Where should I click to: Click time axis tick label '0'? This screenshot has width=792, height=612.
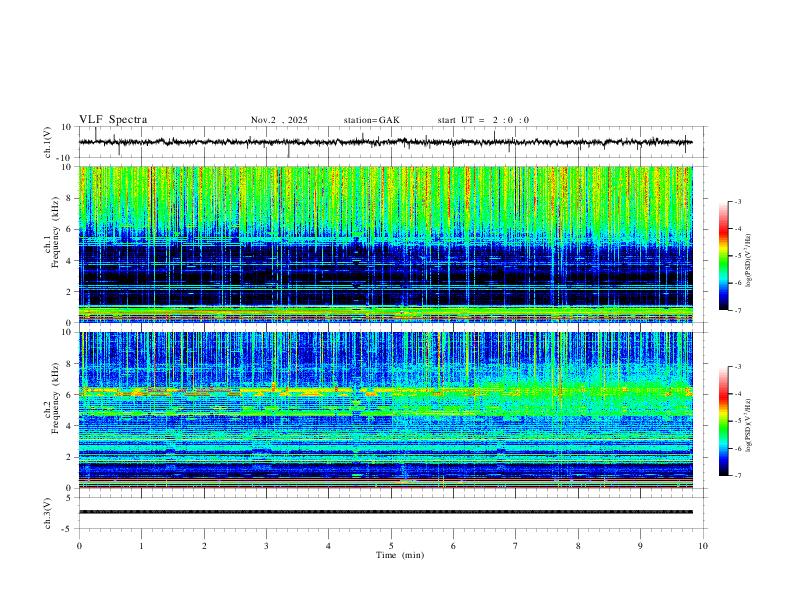[79, 546]
